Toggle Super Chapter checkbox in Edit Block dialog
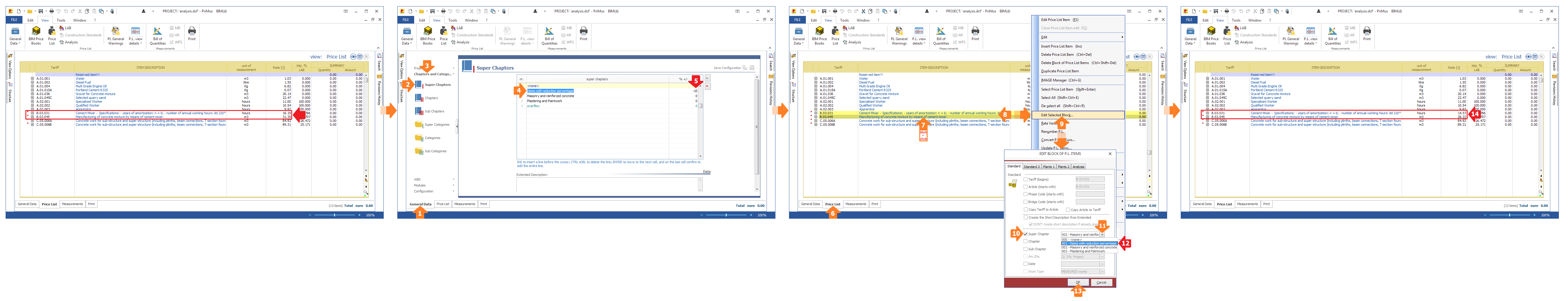This screenshot has height=301, width=1568. click(x=1026, y=234)
